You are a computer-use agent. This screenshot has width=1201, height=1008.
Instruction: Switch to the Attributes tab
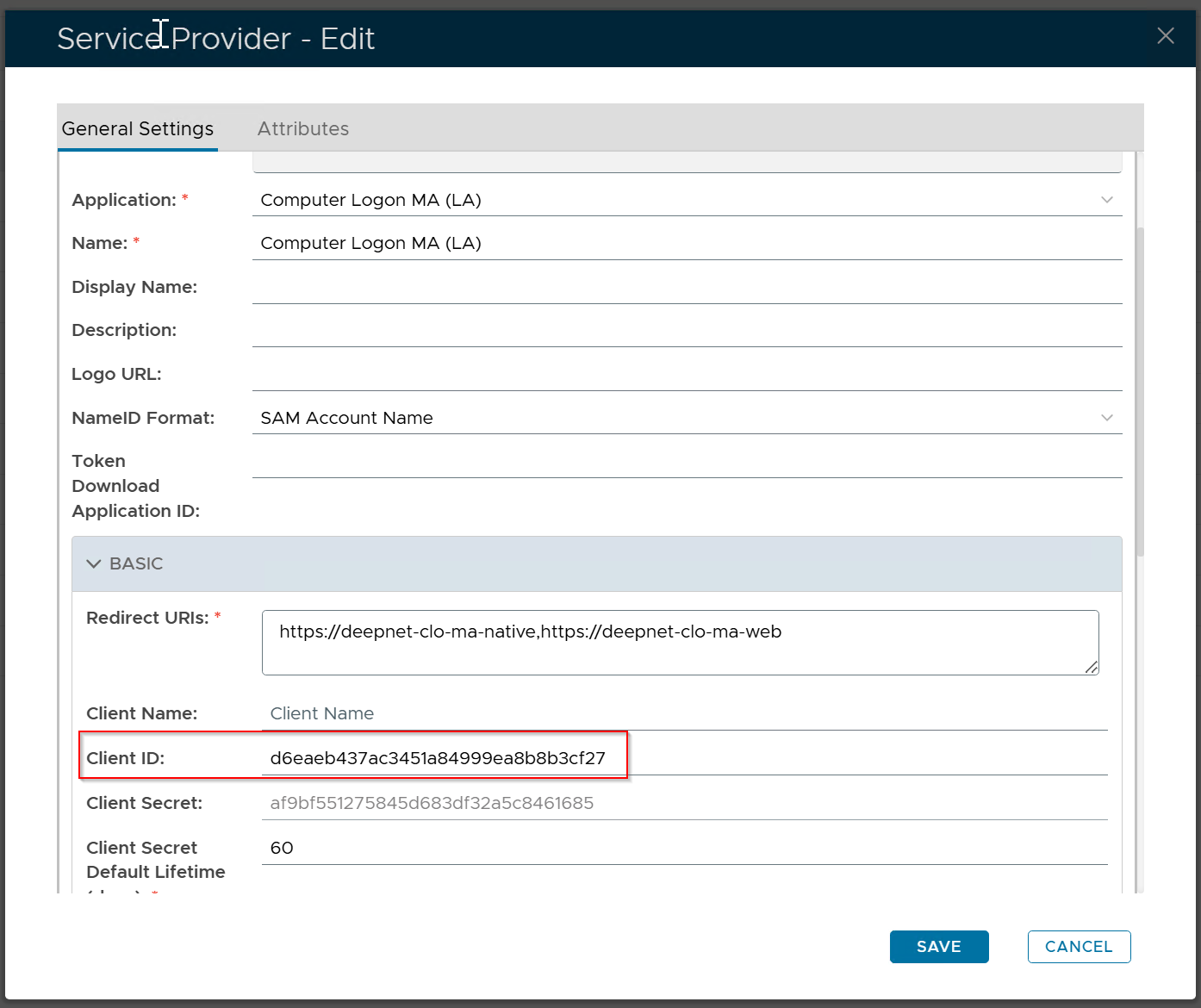303,129
